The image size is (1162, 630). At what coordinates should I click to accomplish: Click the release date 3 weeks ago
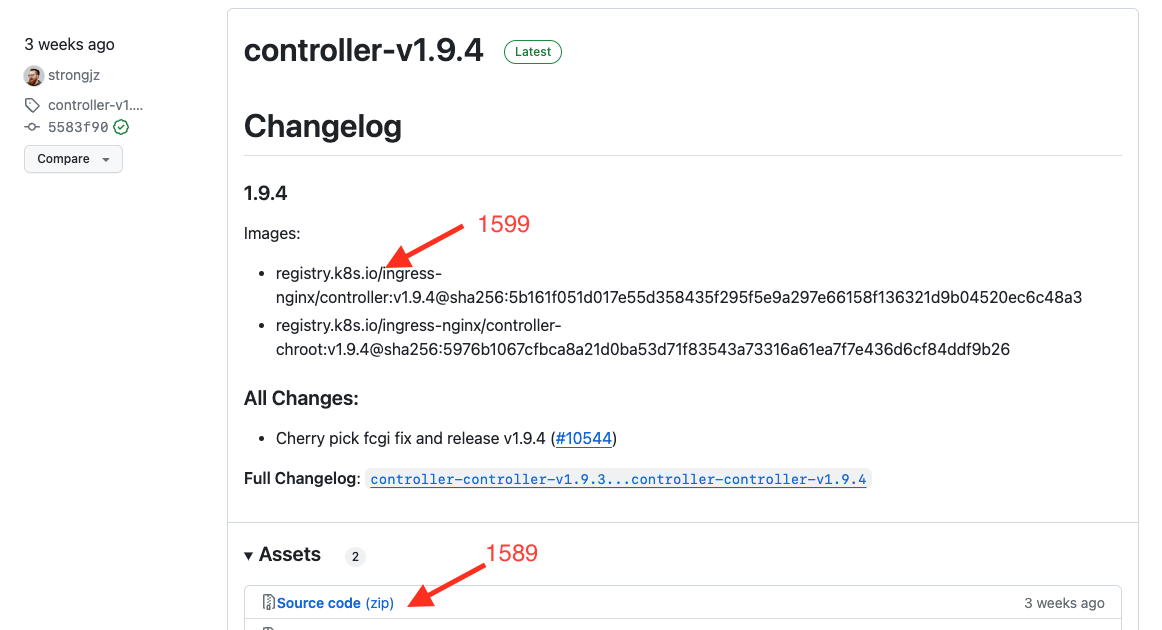(68, 44)
